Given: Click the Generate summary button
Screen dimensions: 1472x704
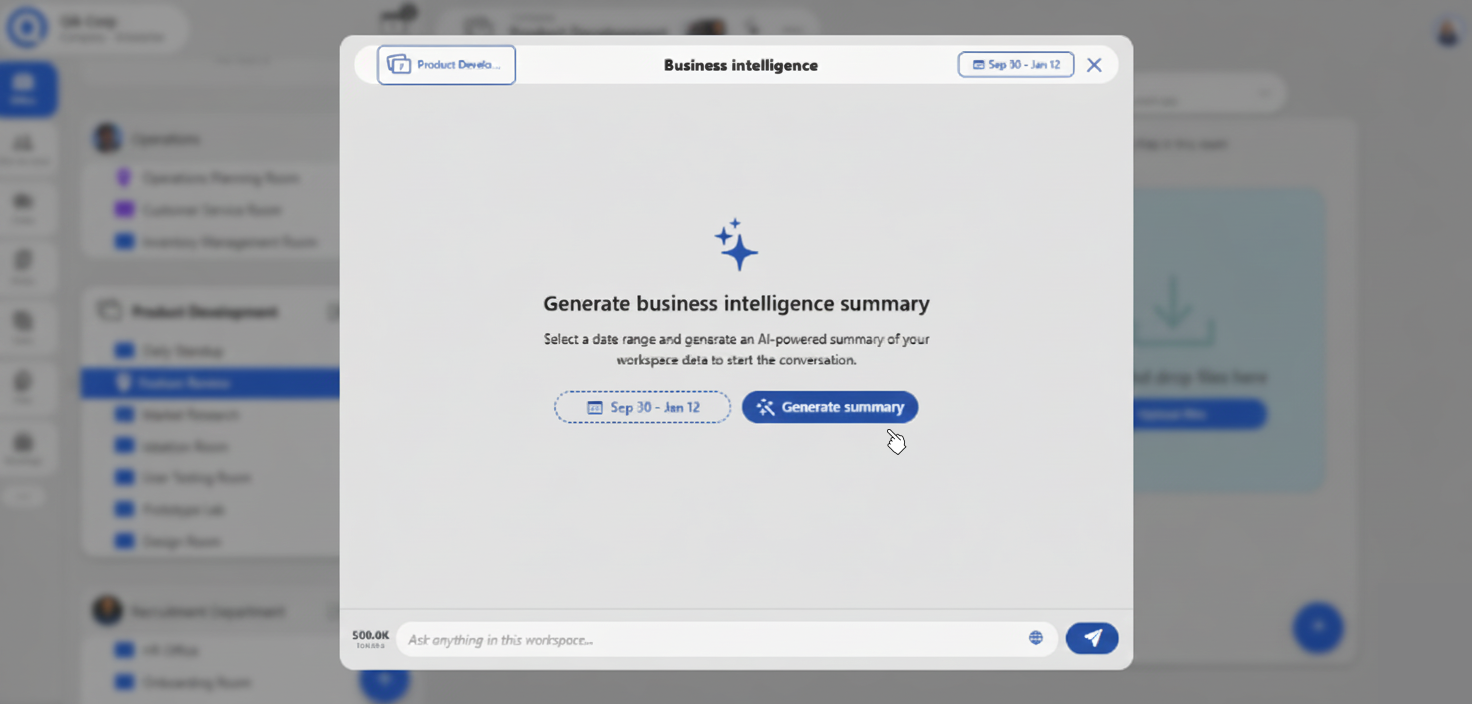Looking at the screenshot, I should coord(830,407).
